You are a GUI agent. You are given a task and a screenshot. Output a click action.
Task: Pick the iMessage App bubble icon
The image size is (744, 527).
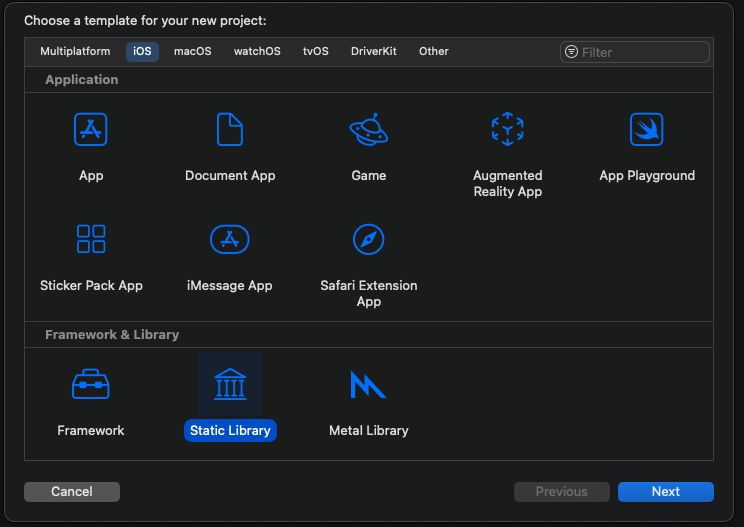(230, 239)
